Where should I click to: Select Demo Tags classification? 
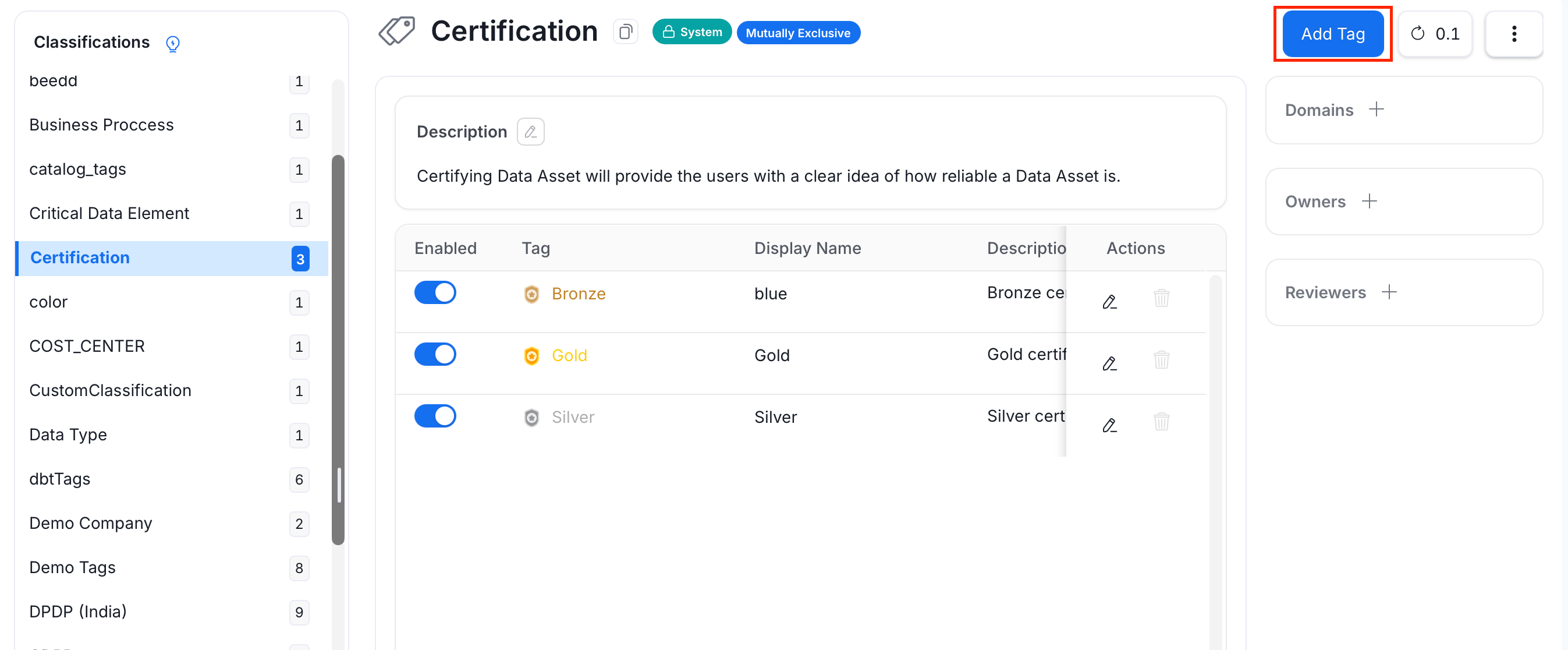(172, 567)
